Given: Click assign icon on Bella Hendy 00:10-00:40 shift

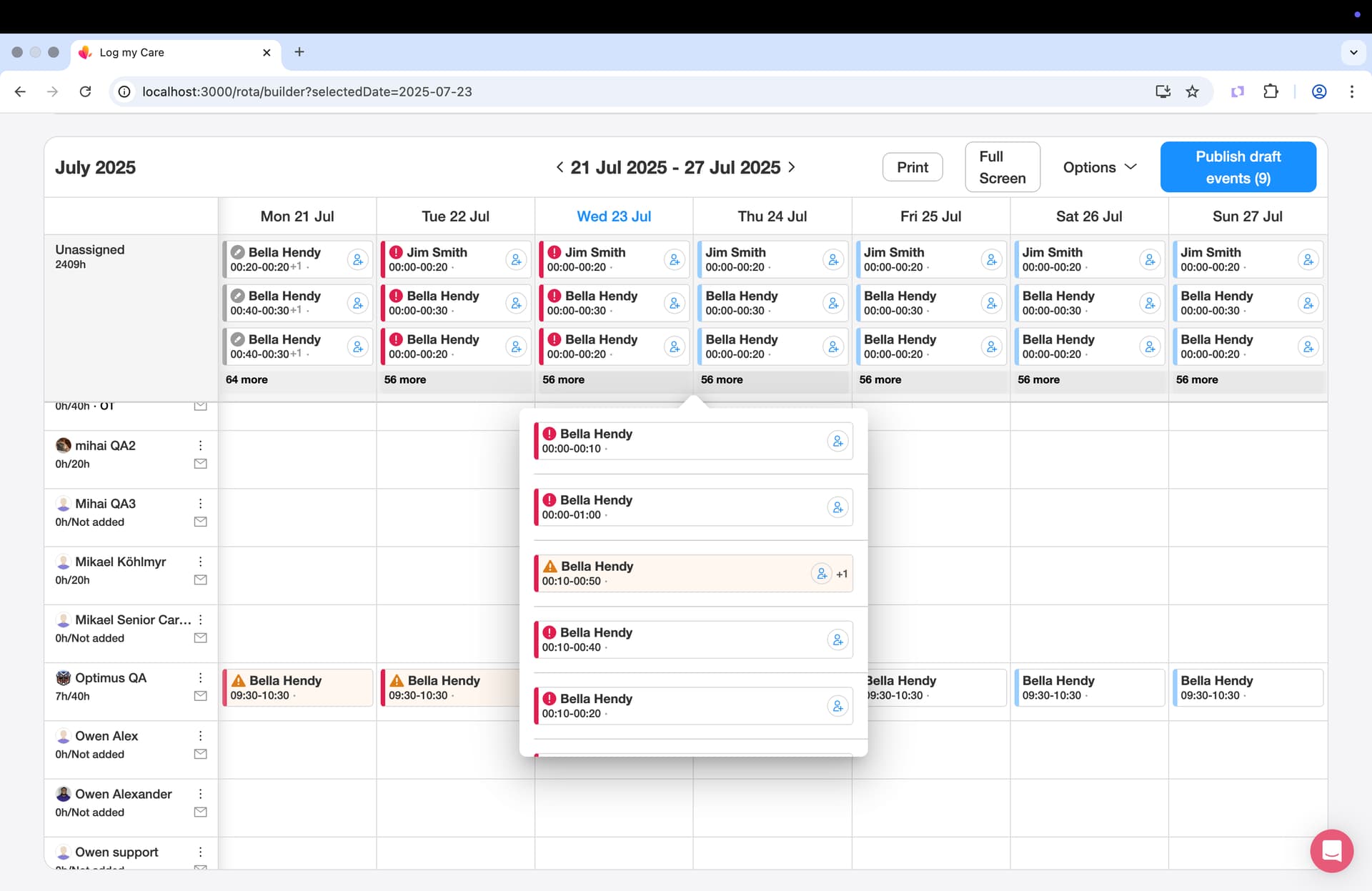Looking at the screenshot, I should [837, 639].
